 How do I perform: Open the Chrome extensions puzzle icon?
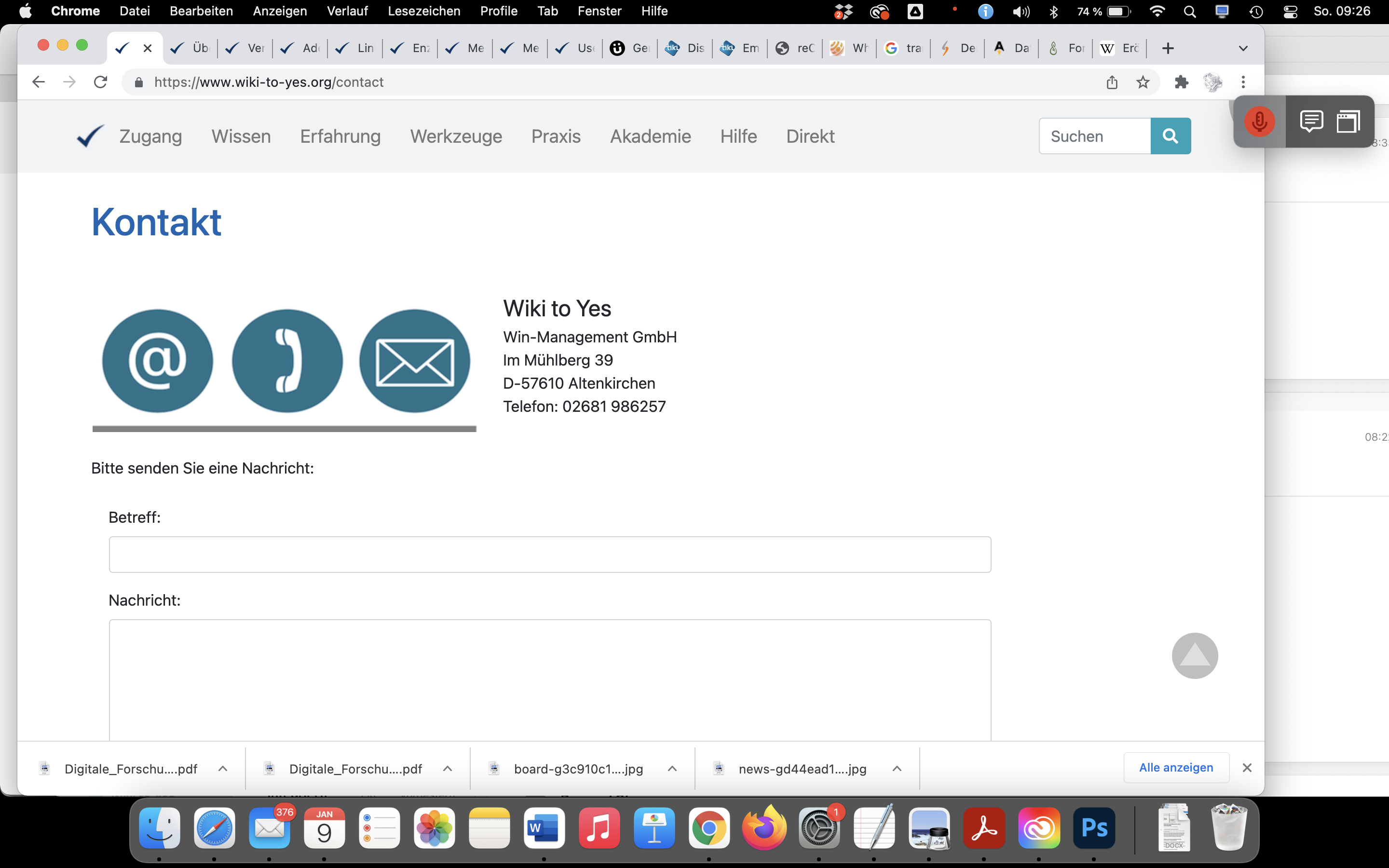tap(1181, 82)
